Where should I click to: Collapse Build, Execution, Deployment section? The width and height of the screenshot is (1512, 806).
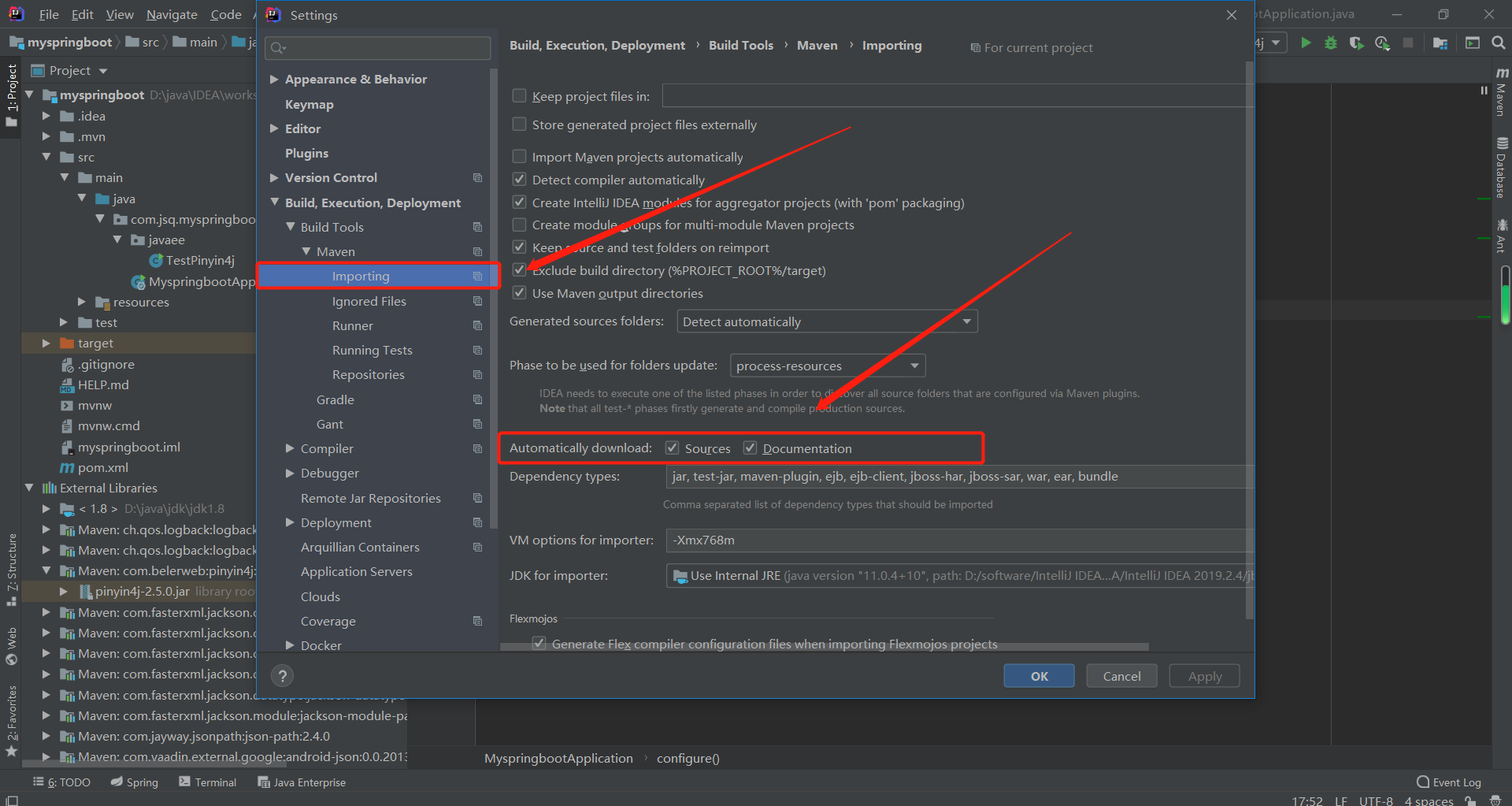(x=274, y=202)
